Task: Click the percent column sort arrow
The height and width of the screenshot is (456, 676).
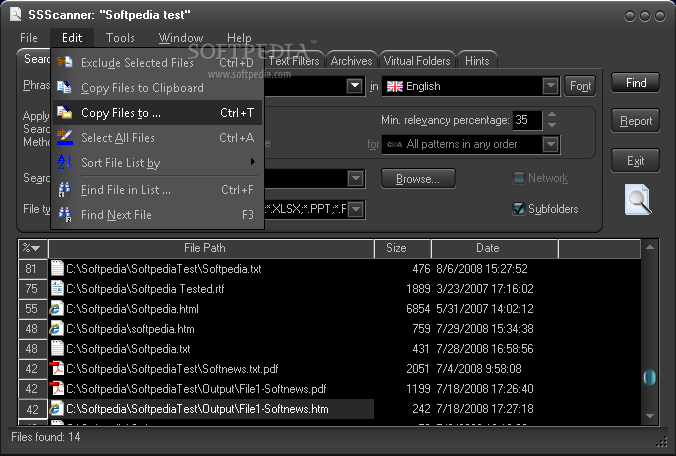Action: coord(36,248)
